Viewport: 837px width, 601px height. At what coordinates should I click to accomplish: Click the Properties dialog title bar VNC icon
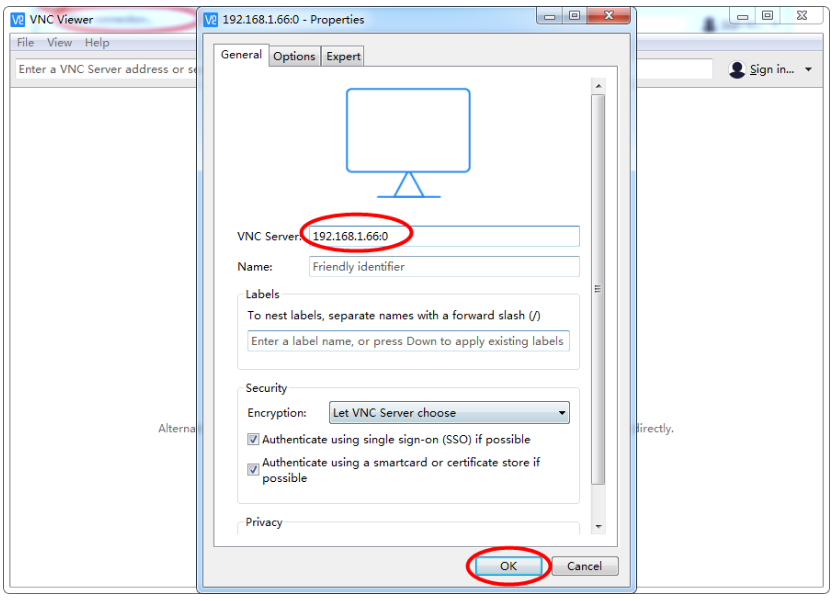point(211,20)
